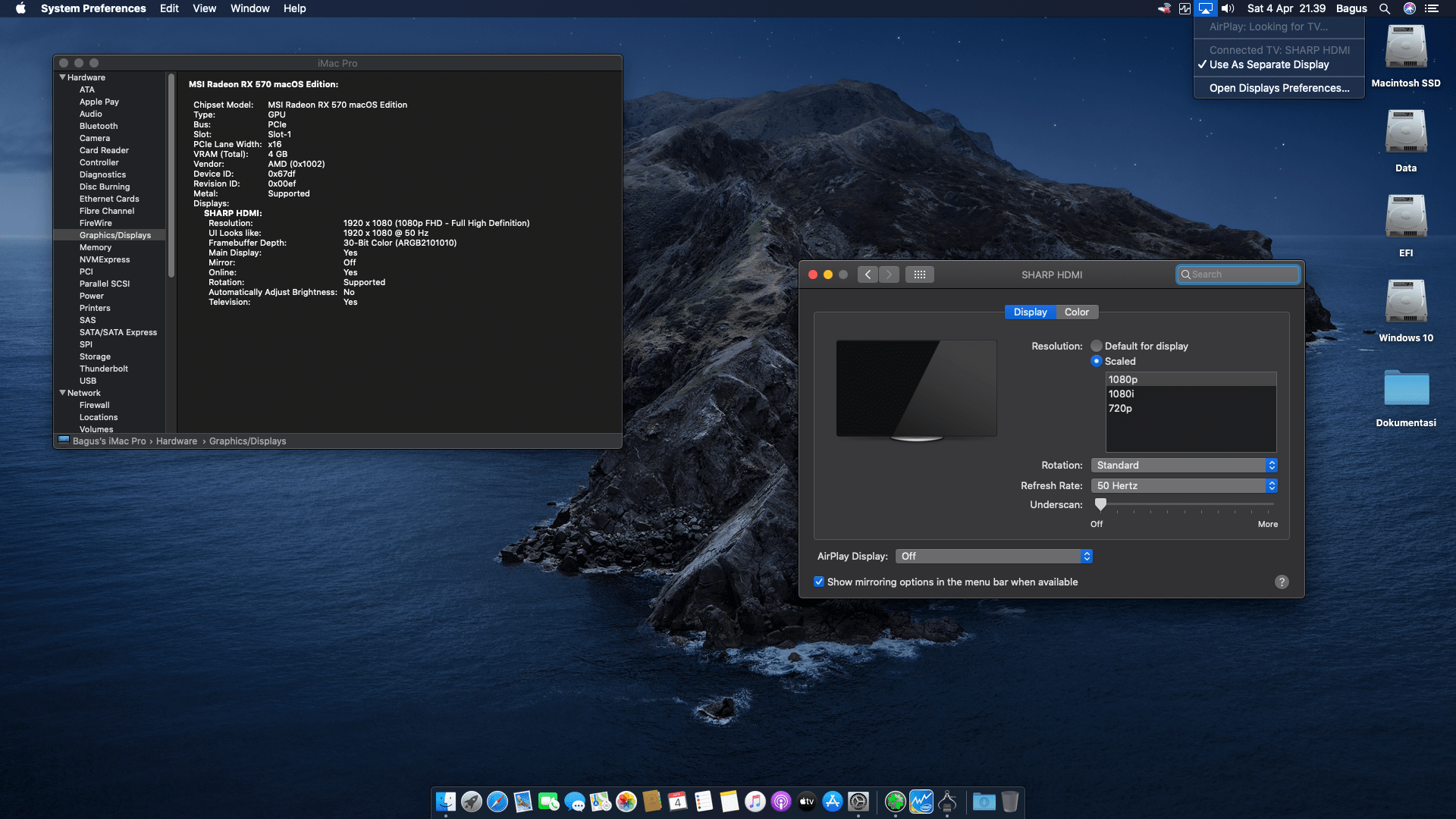This screenshot has height=819, width=1456.
Task: Select the Scaled resolution radio button
Action: click(1097, 361)
